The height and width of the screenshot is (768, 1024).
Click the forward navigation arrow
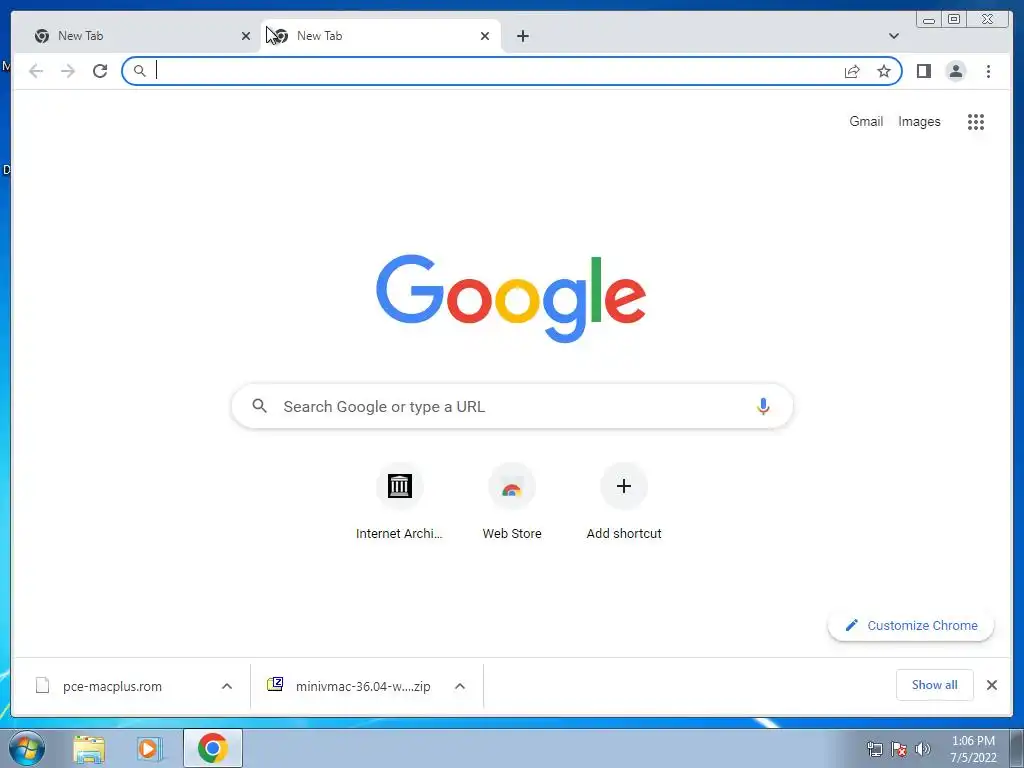(68, 71)
